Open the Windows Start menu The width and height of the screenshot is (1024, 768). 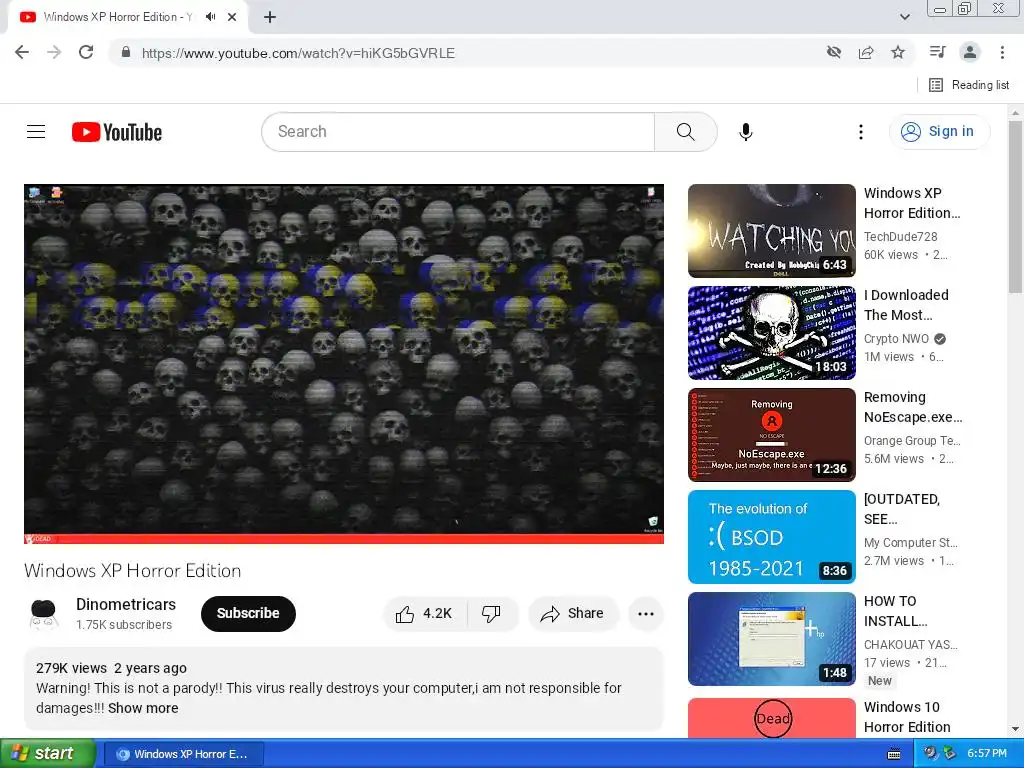[x=47, y=754]
